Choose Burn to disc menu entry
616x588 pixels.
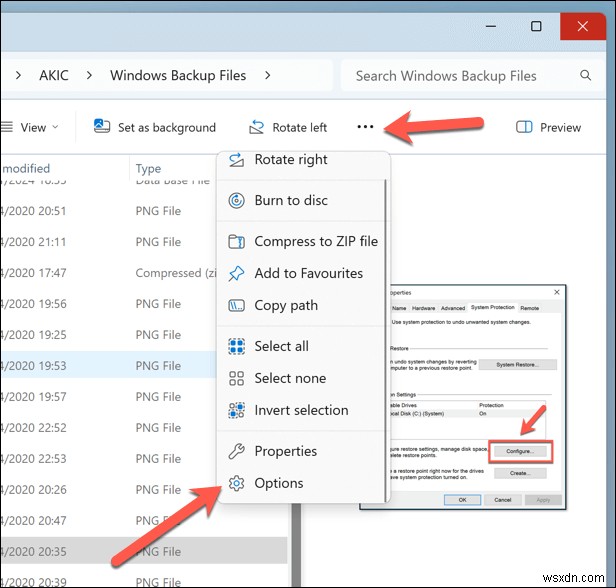[x=301, y=200]
